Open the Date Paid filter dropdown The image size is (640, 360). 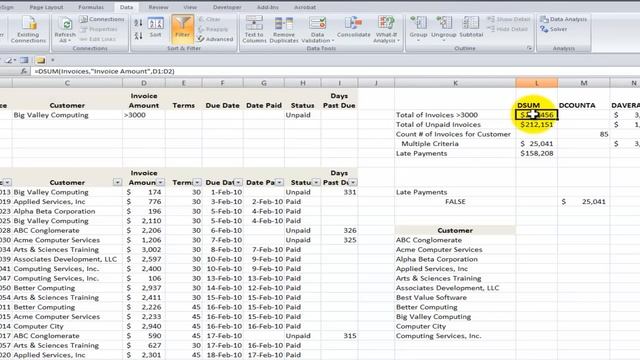point(279,182)
